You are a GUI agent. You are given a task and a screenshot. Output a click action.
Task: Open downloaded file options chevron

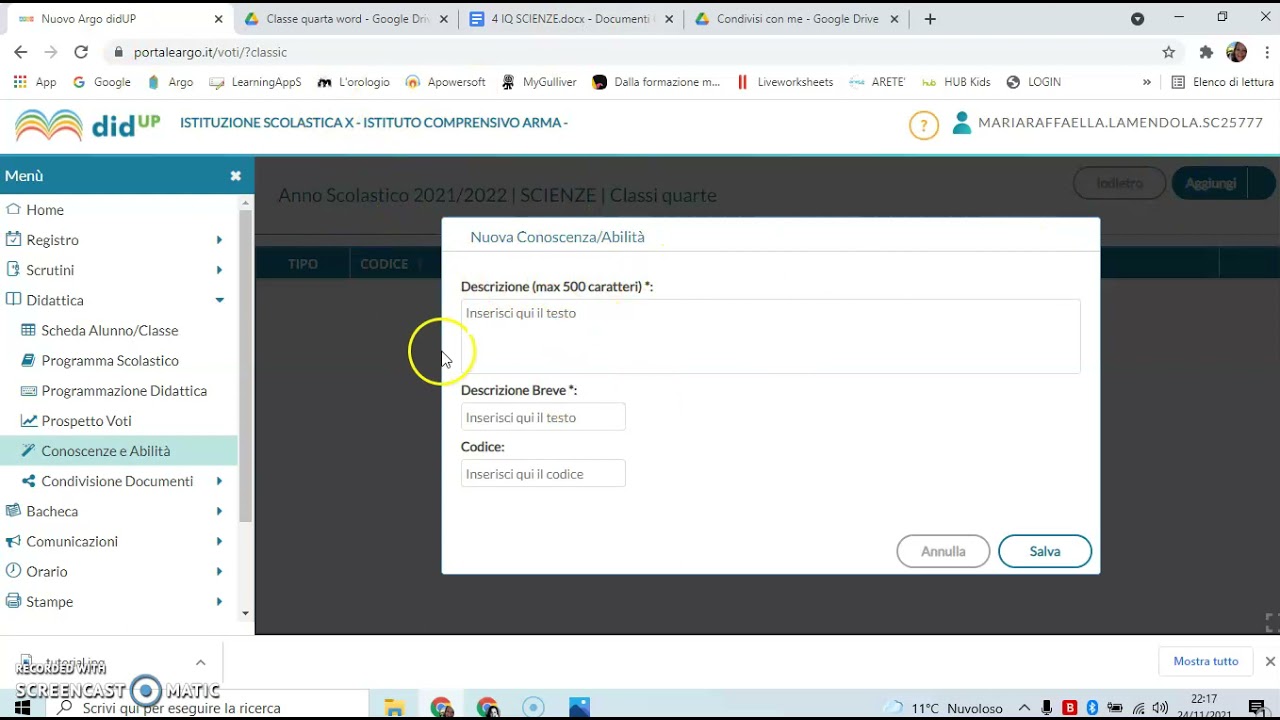point(200,662)
